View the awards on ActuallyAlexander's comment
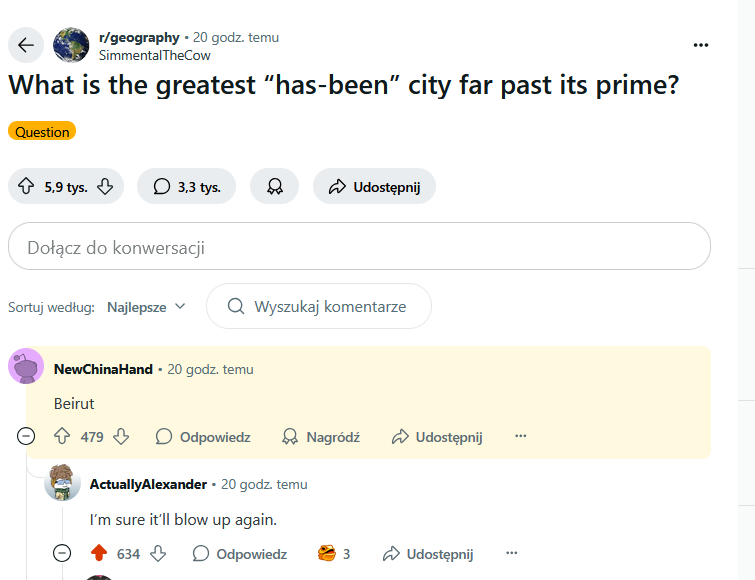Viewport: 755px width, 580px height. click(334, 554)
